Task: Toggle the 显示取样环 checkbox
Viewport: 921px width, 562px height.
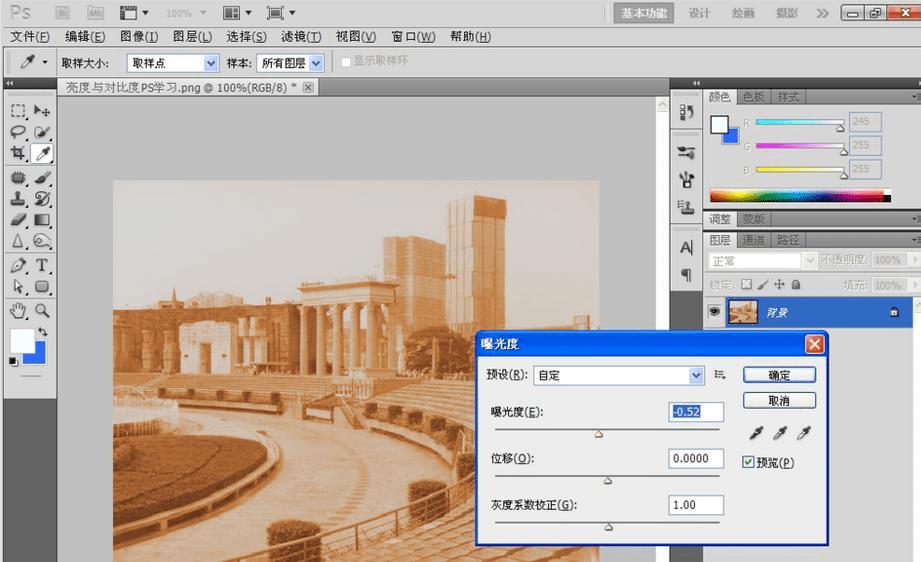Action: click(x=346, y=62)
